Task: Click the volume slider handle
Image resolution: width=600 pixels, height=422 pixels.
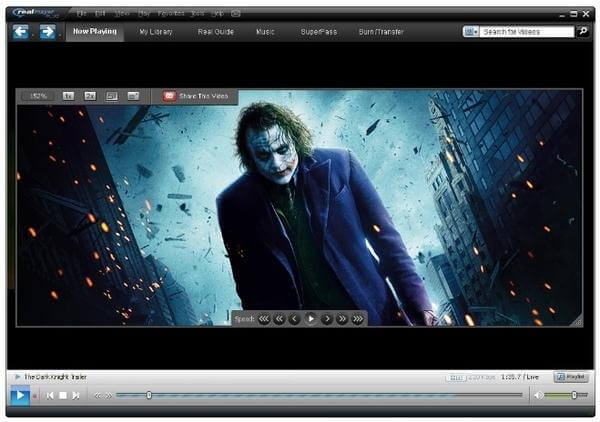Action: [574, 395]
